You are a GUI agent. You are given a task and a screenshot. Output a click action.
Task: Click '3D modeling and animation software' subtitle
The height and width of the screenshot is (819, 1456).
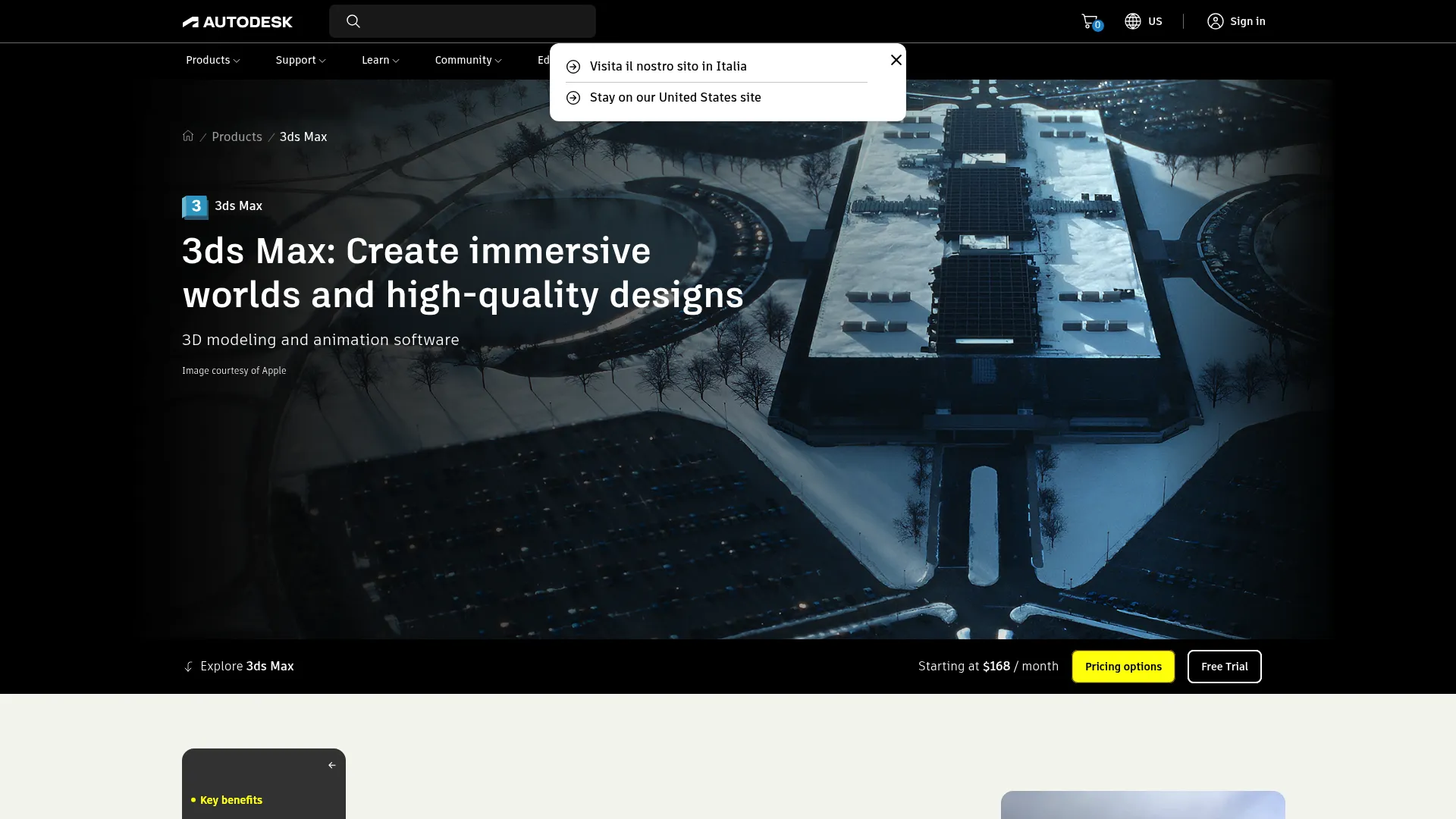pos(321,340)
